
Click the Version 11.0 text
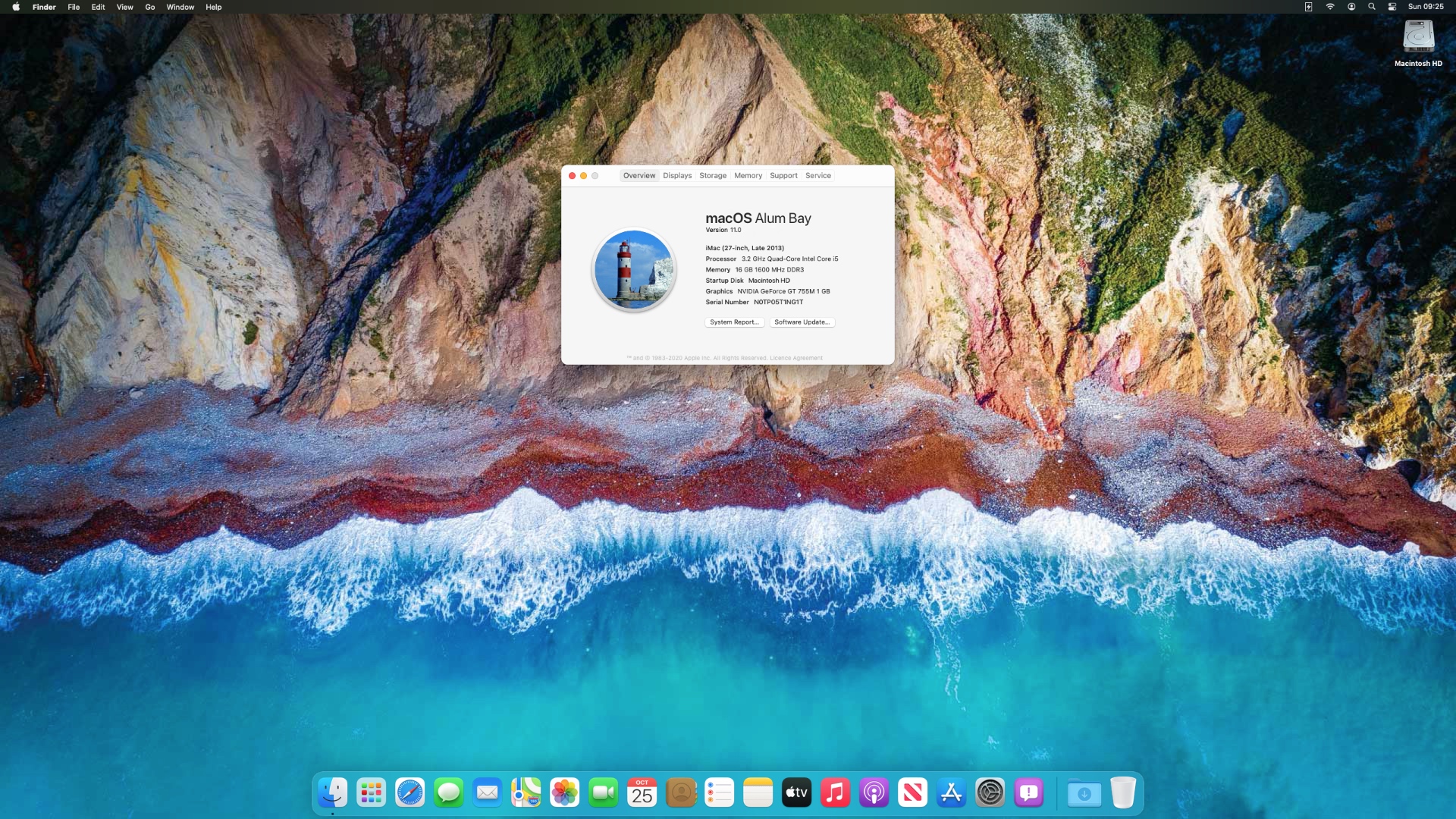click(x=723, y=230)
